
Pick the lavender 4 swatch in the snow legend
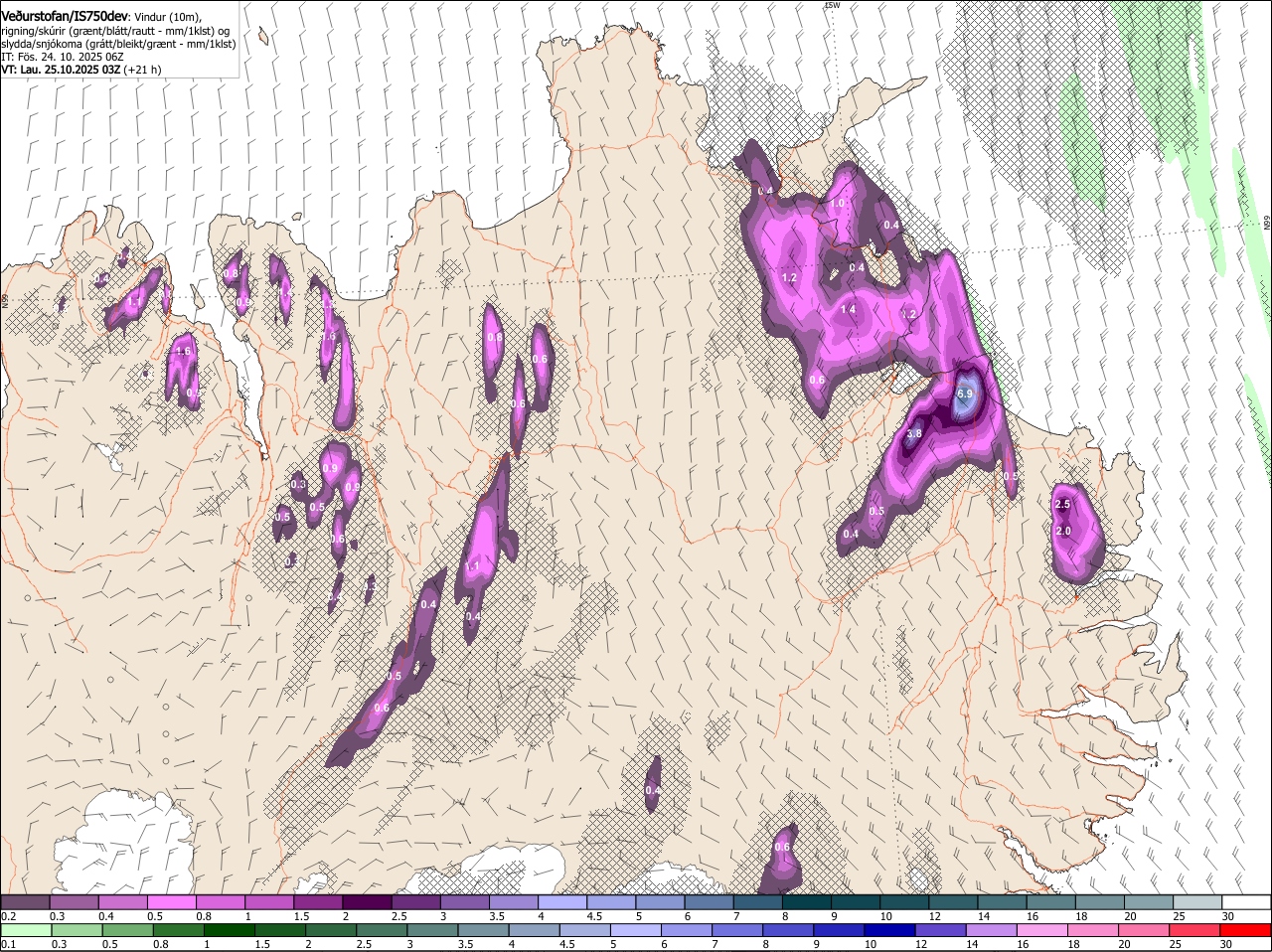(x=562, y=902)
